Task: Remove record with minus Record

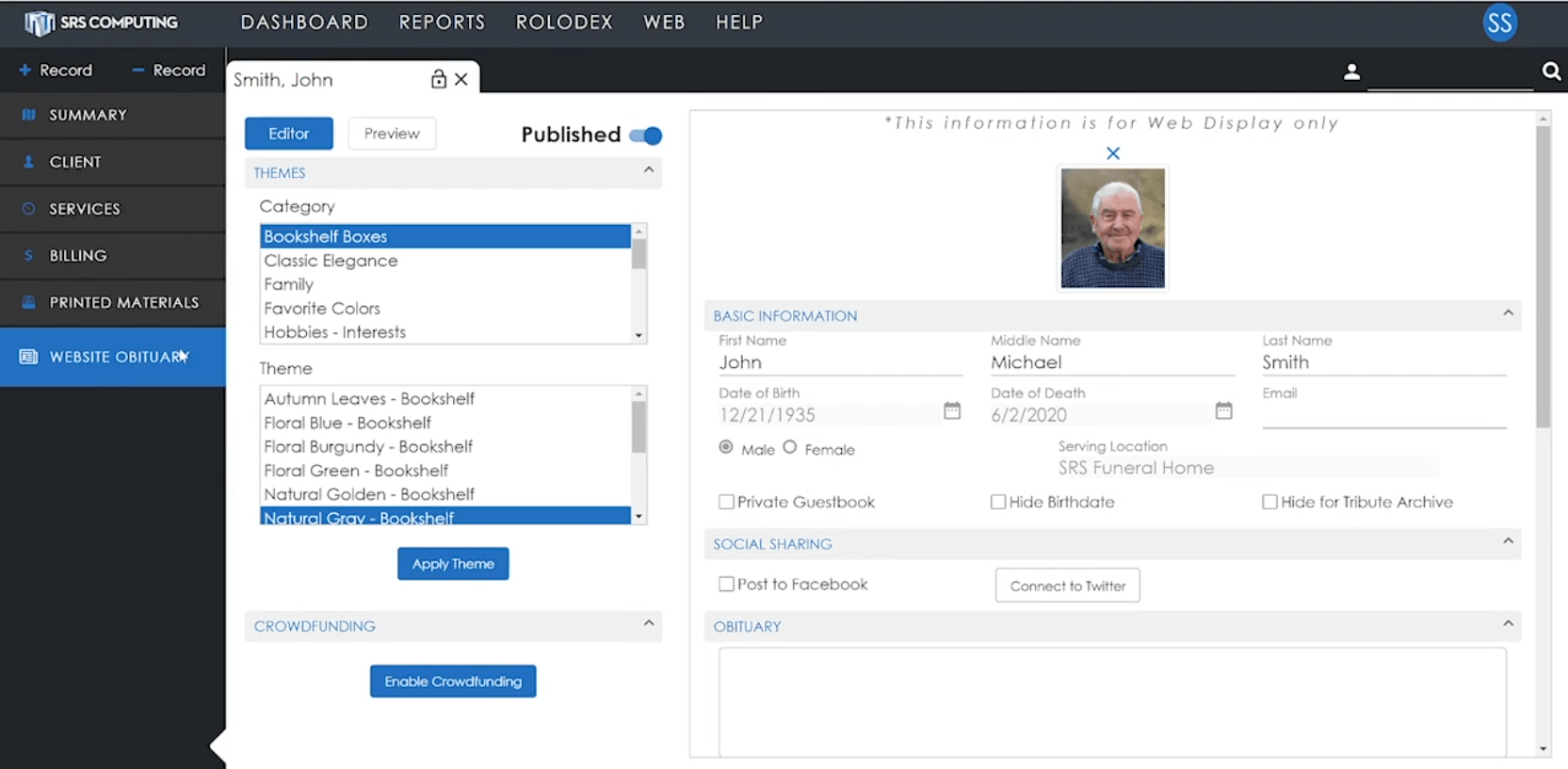Action: click(169, 71)
